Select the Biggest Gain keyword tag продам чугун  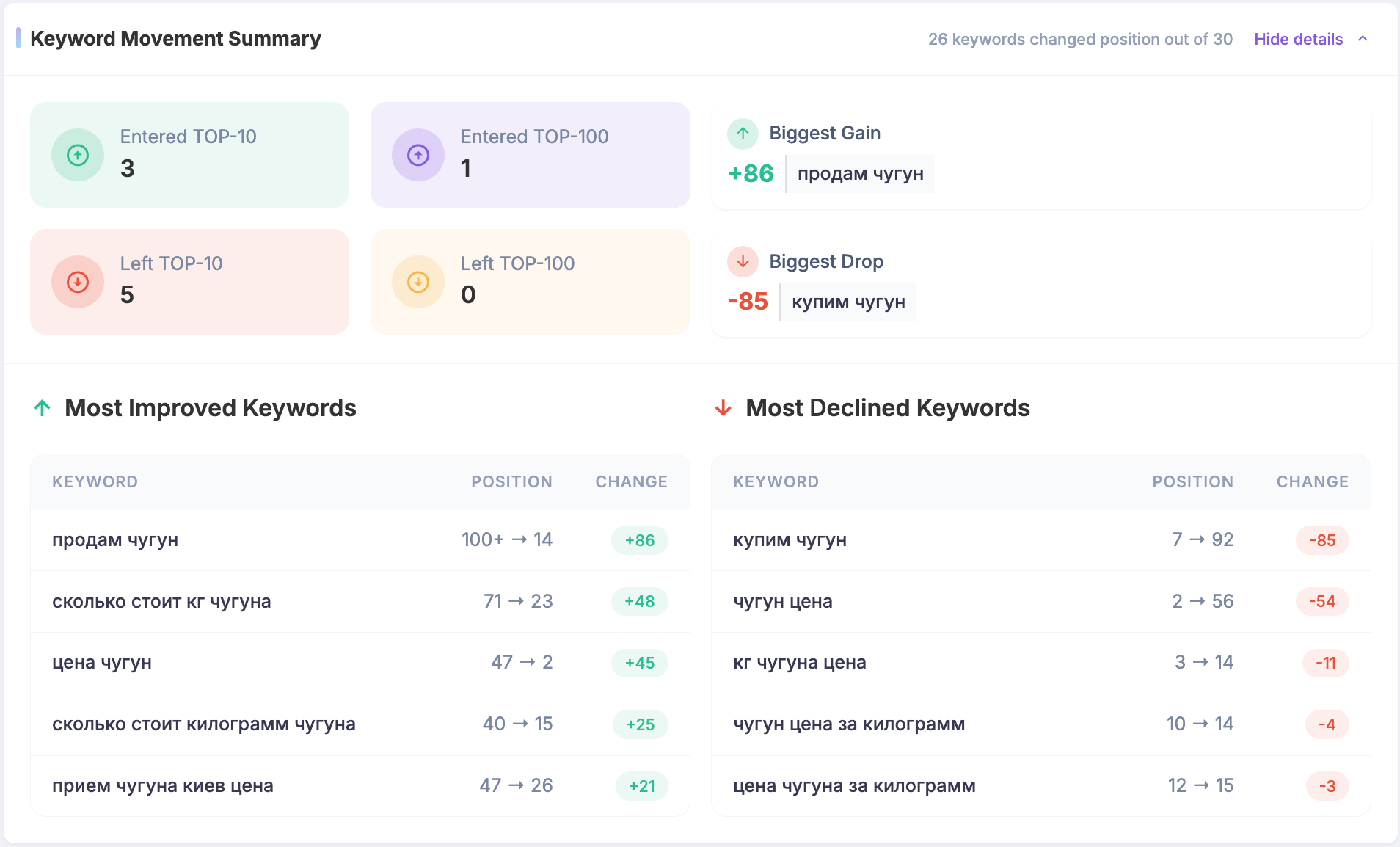coord(860,174)
